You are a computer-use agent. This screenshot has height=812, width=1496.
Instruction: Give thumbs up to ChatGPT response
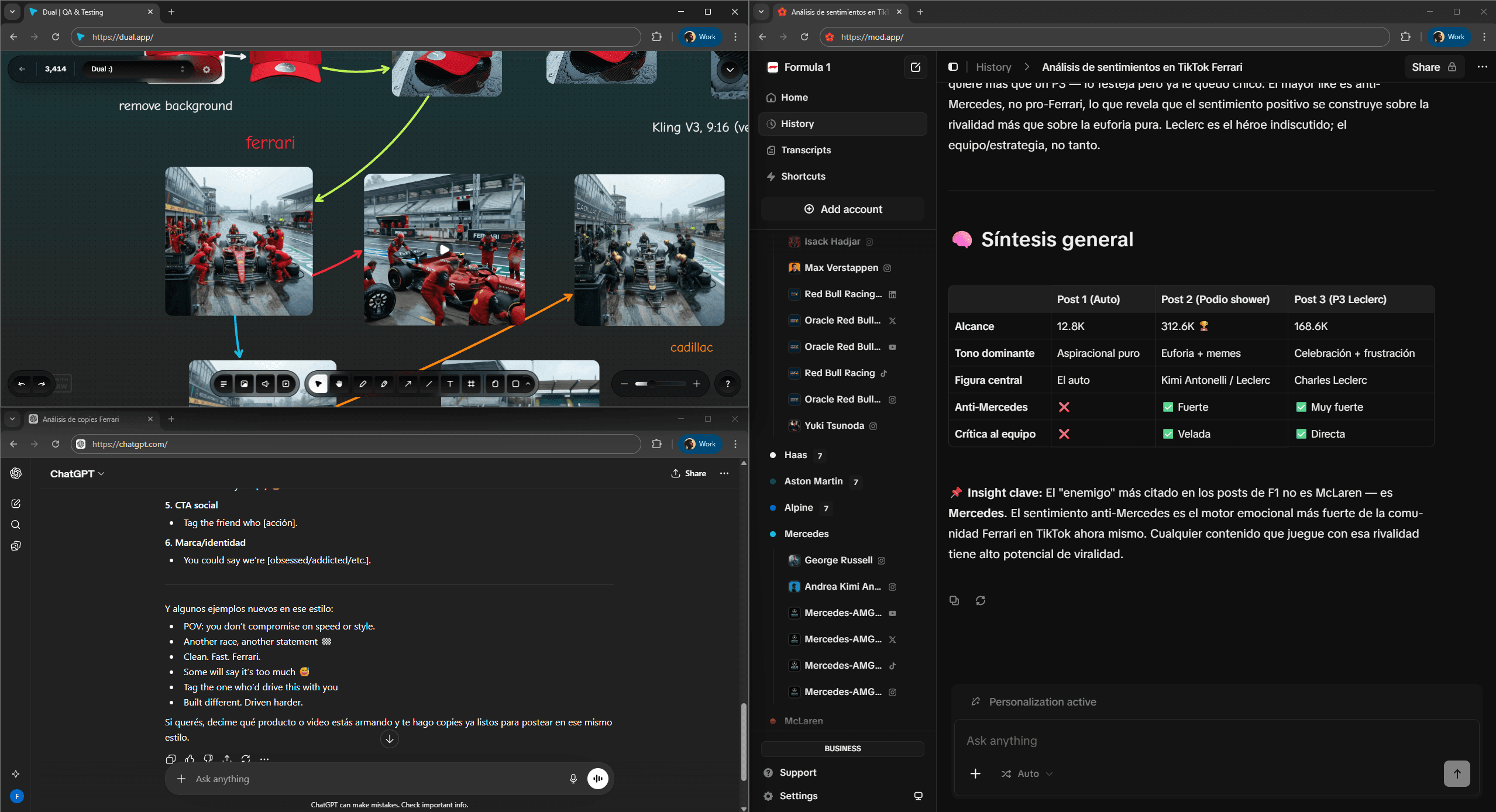point(190,759)
